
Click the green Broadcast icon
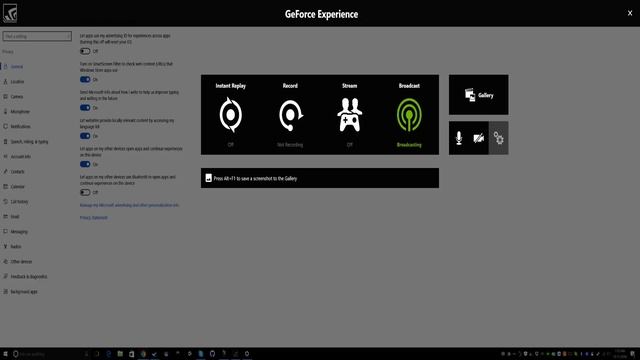coord(409,115)
